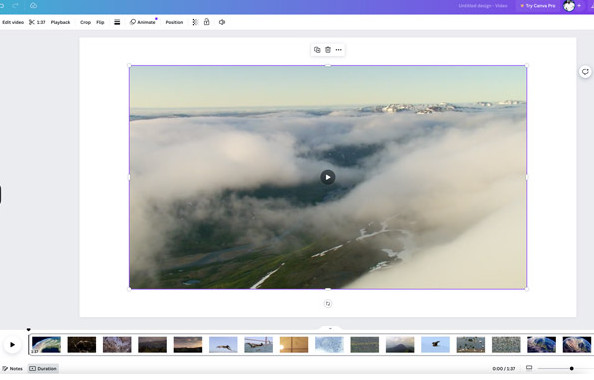Mute the video with the speaker icon
This screenshot has height=380, width=594.
(222, 22)
